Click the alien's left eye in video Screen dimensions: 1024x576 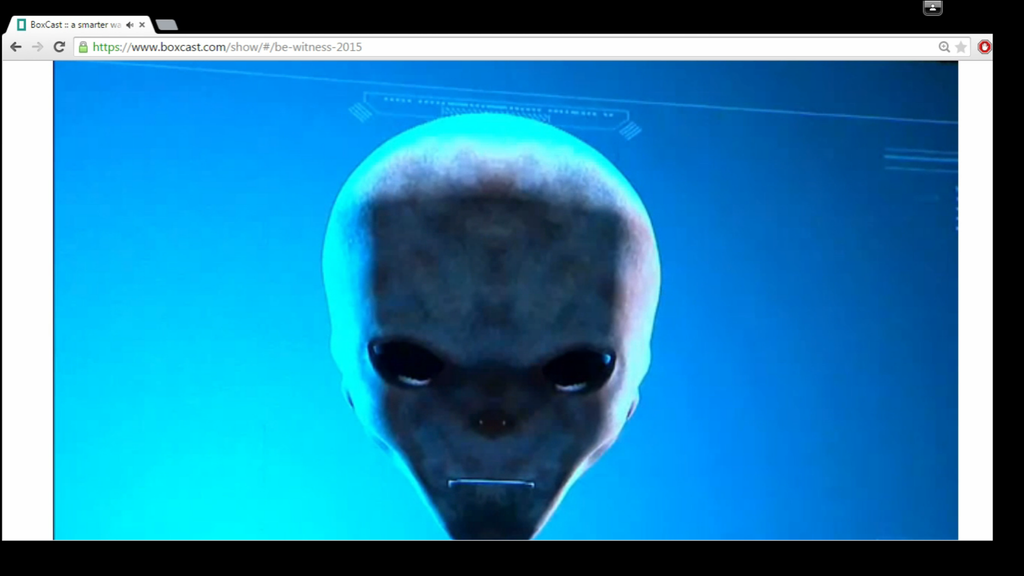point(406,363)
